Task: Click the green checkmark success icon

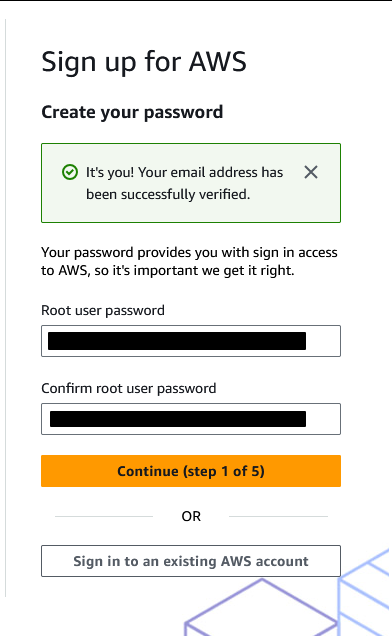Action: [x=70, y=172]
